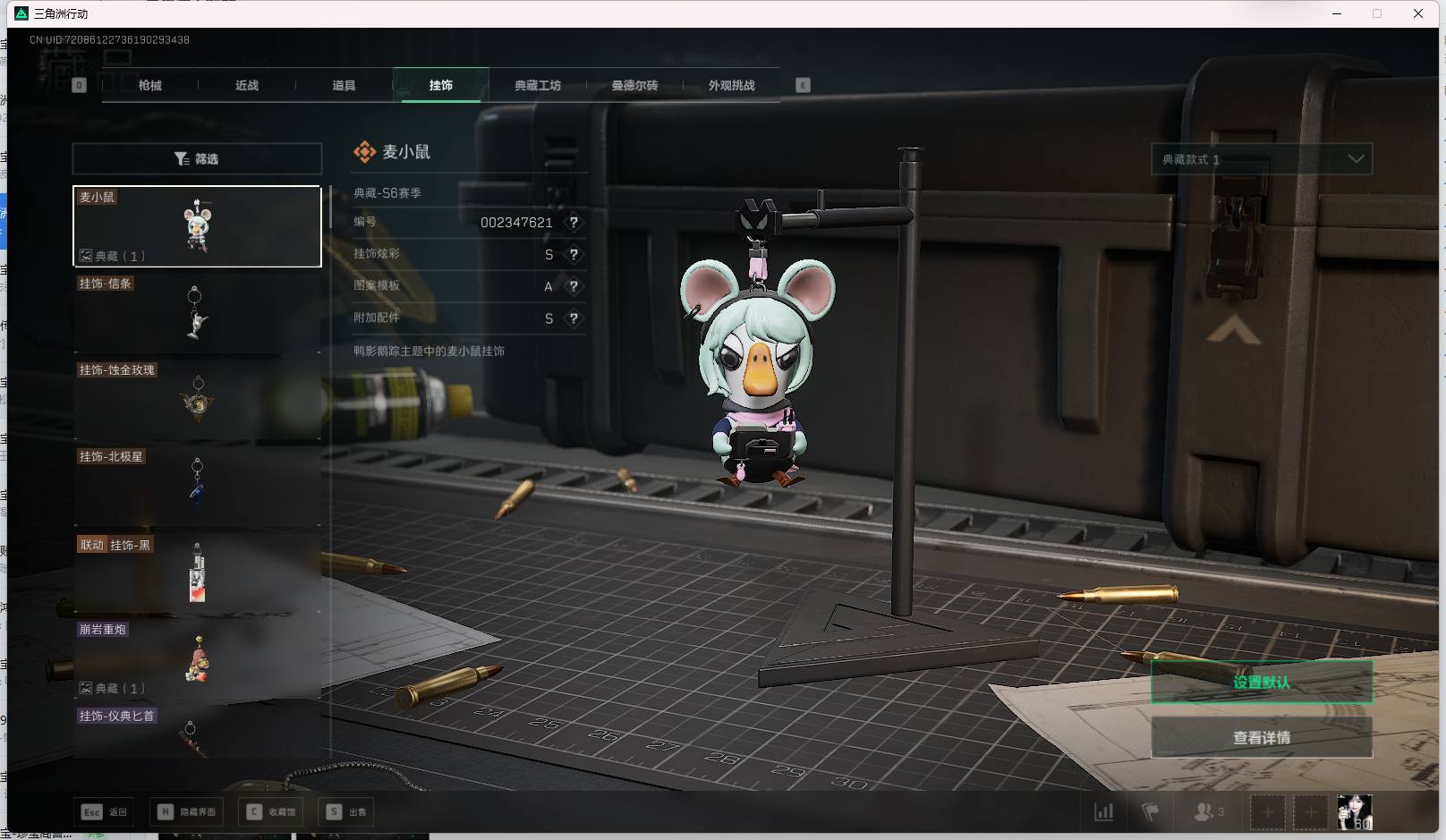Add teammate in first empty squad slot
Image resolution: width=1446 pixels, height=840 pixels.
point(1267,812)
